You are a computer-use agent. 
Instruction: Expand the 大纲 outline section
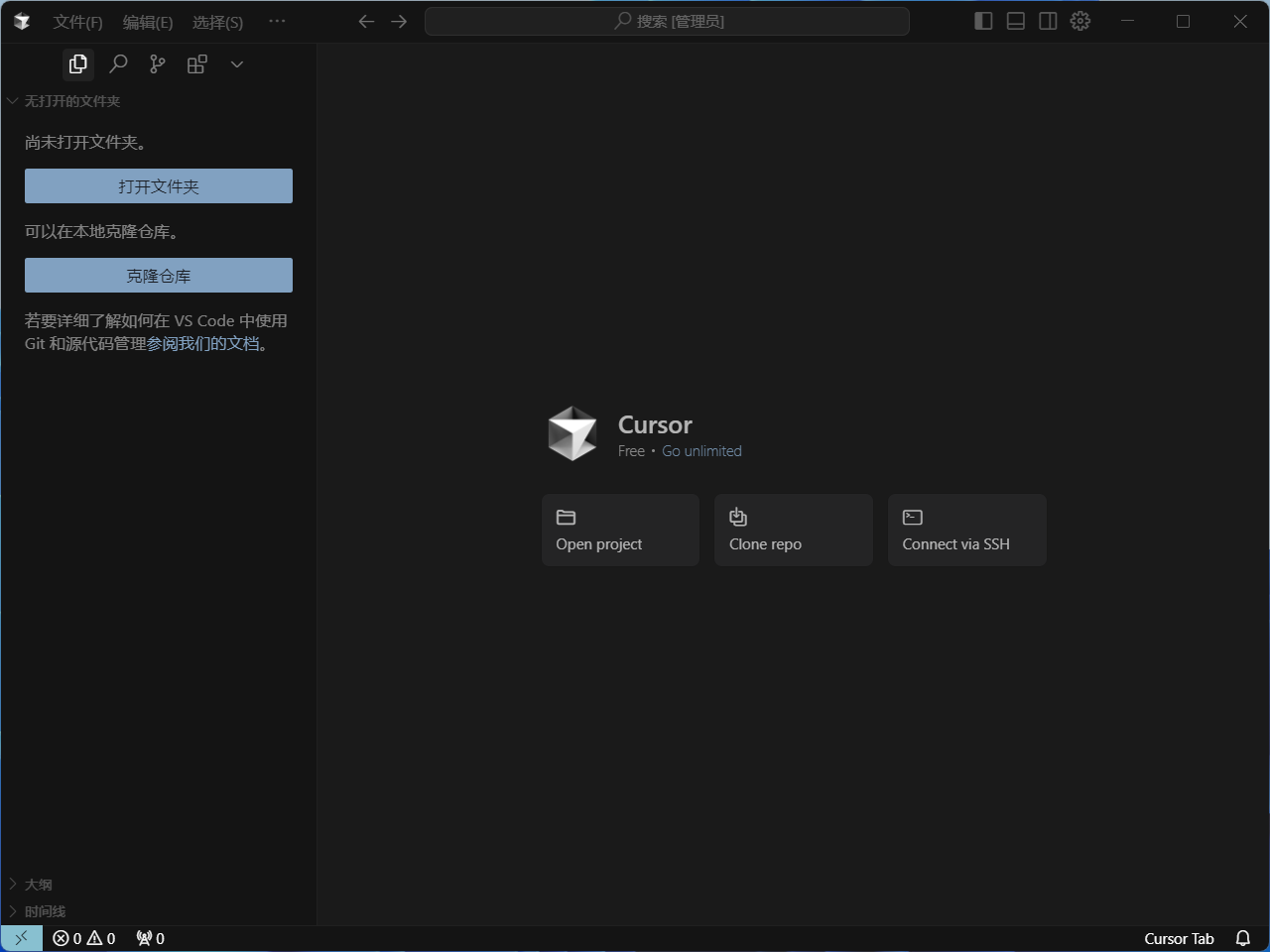point(159,885)
